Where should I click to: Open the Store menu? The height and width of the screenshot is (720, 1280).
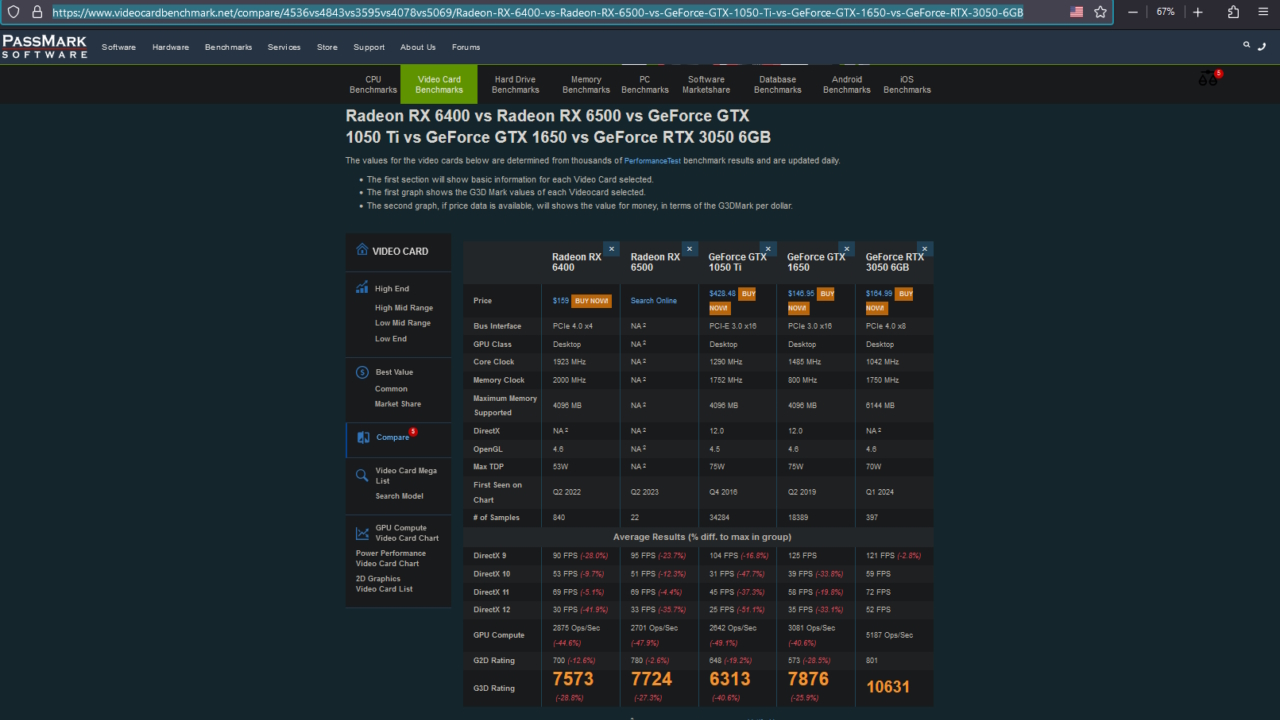[327, 47]
